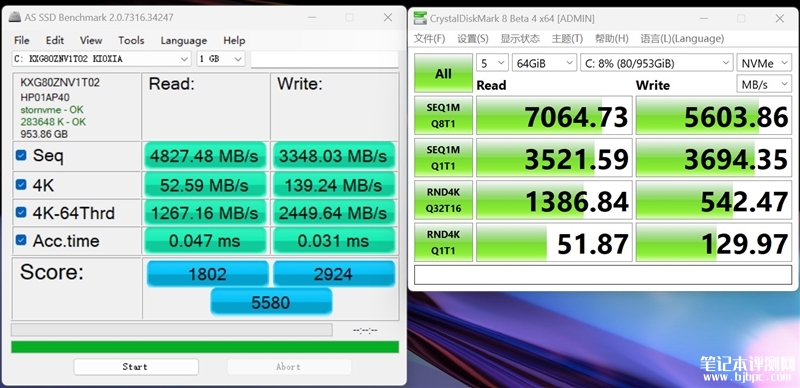
Task: Click the CrystalDiskMark title bar icon
Action: [x=419, y=18]
